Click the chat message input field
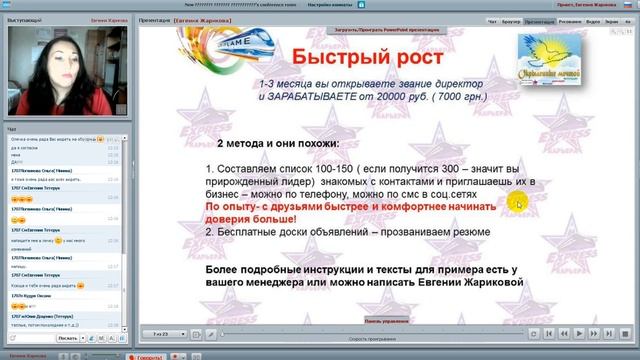 [35, 338]
